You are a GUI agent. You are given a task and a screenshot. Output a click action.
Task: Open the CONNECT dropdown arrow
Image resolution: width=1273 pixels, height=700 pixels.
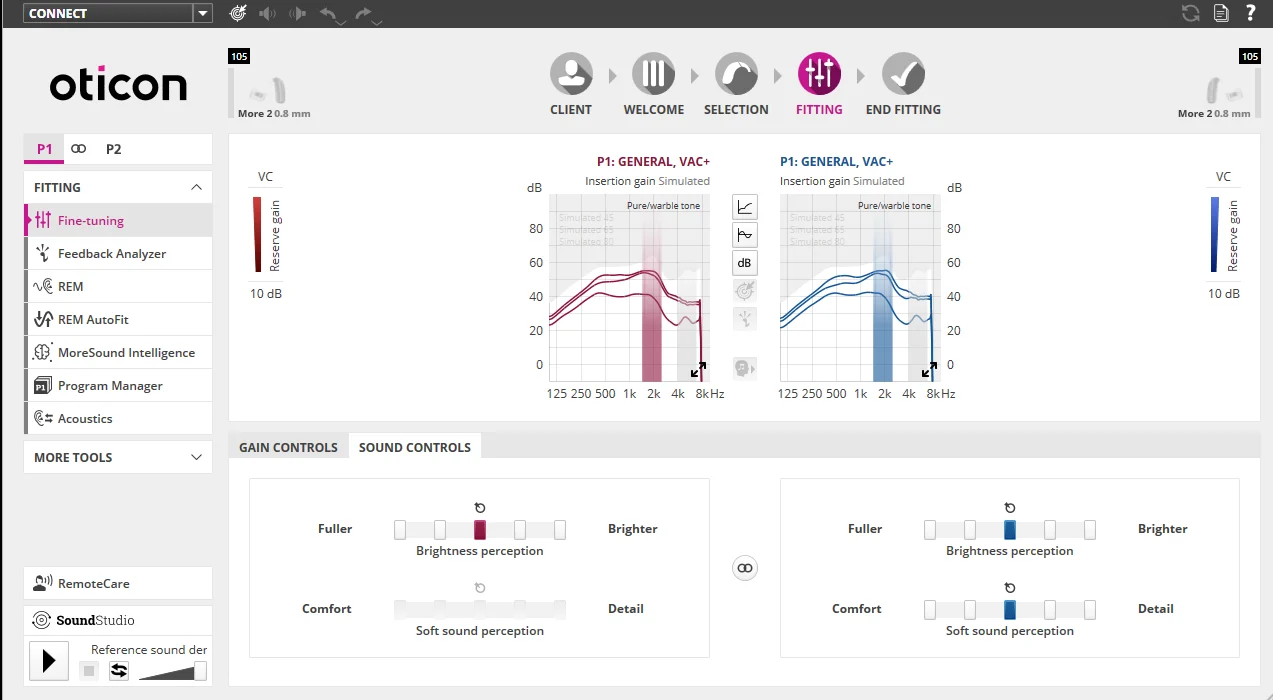[203, 13]
